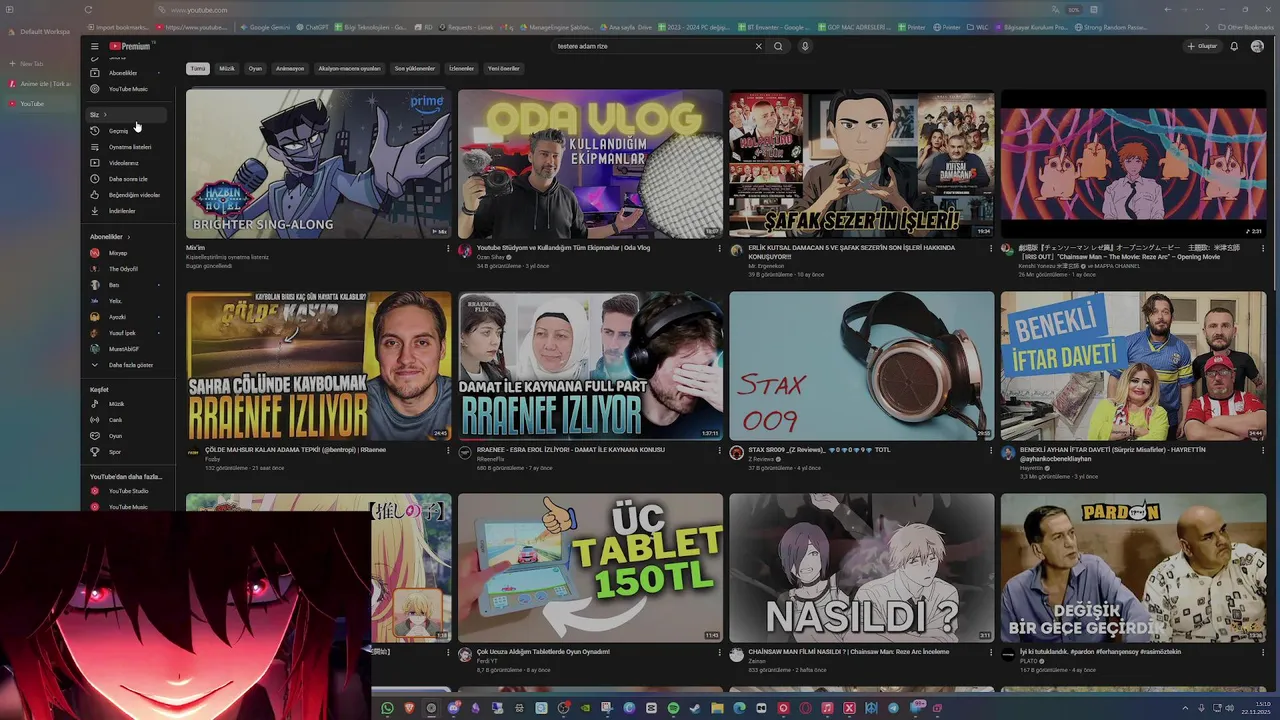Viewport: 1280px width, 720px height.
Task: Open the YouTube hamburger guide menu
Action: tap(94, 46)
